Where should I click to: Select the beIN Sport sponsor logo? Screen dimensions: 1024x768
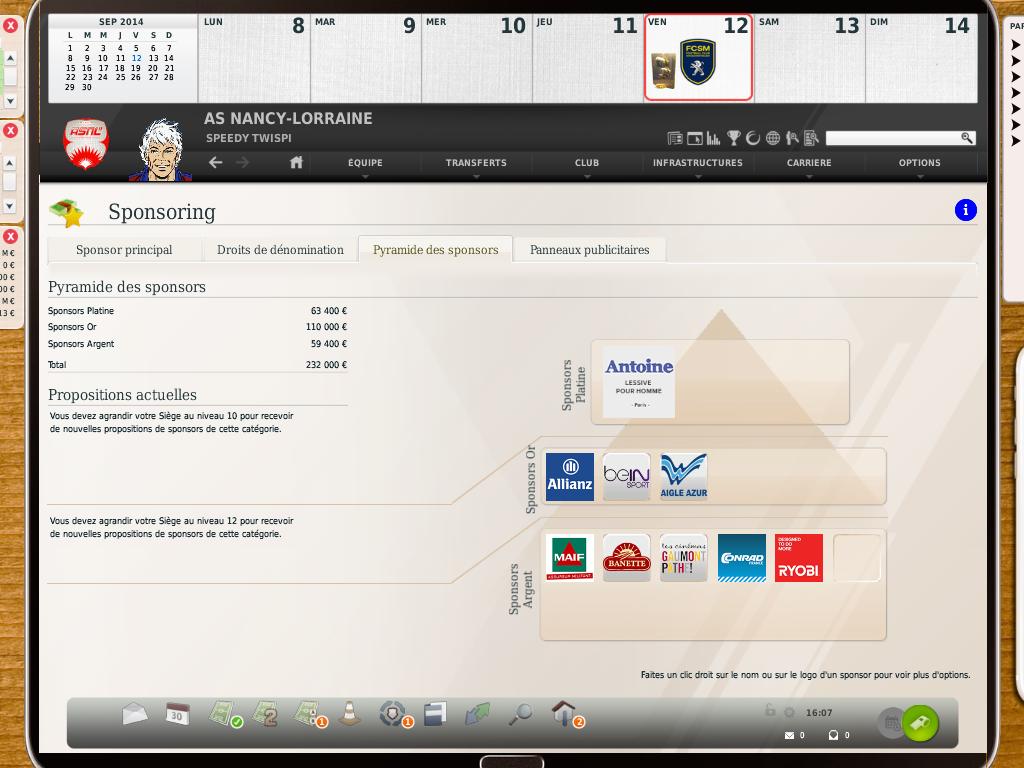tap(626, 477)
